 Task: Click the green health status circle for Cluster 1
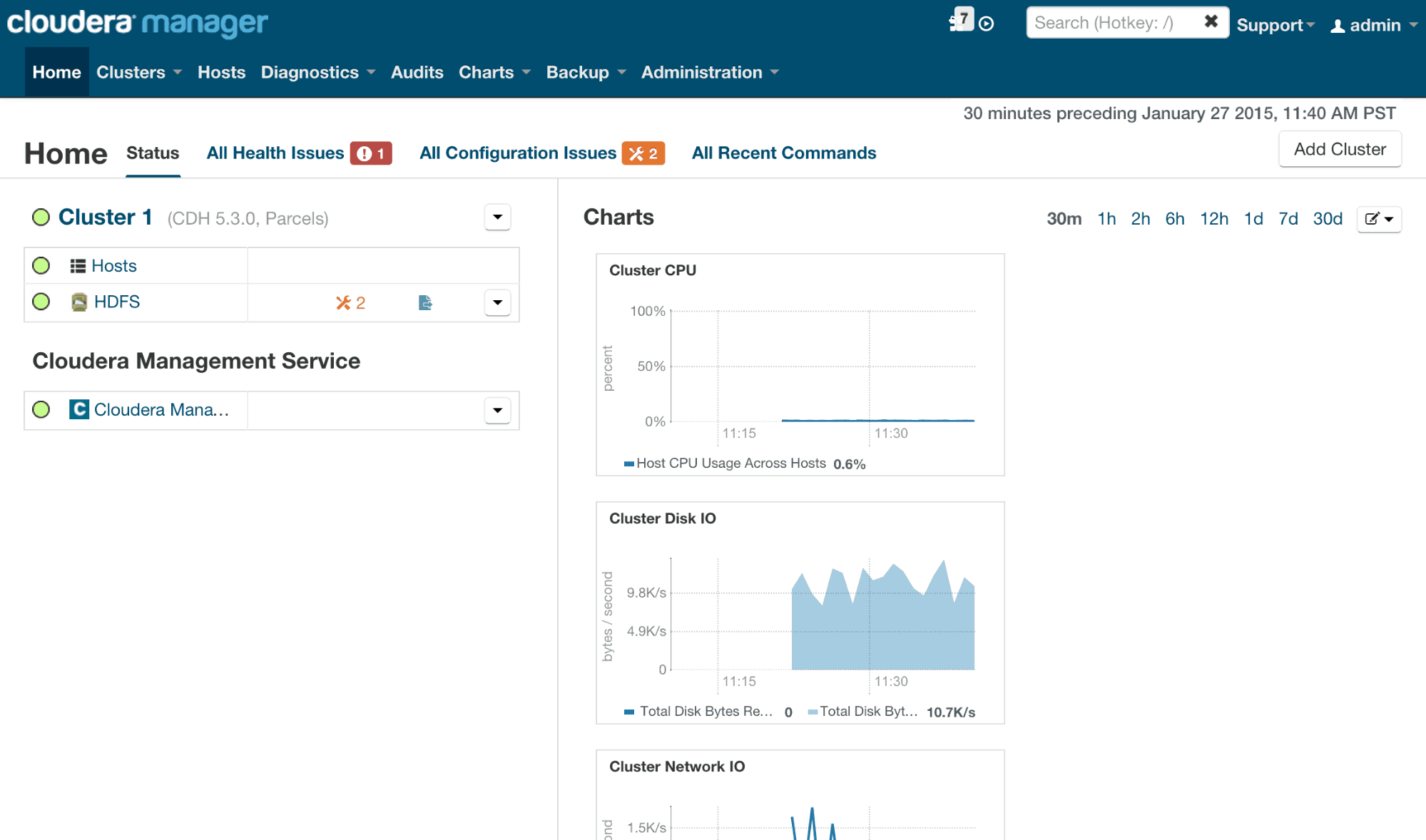[x=41, y=217]
